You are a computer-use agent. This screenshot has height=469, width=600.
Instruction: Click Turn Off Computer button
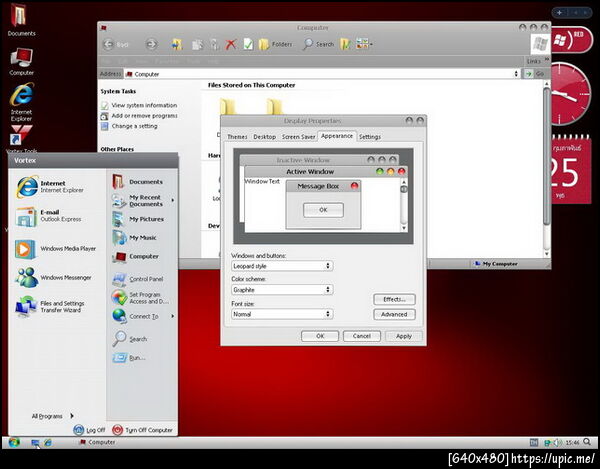tap(143, 430)
